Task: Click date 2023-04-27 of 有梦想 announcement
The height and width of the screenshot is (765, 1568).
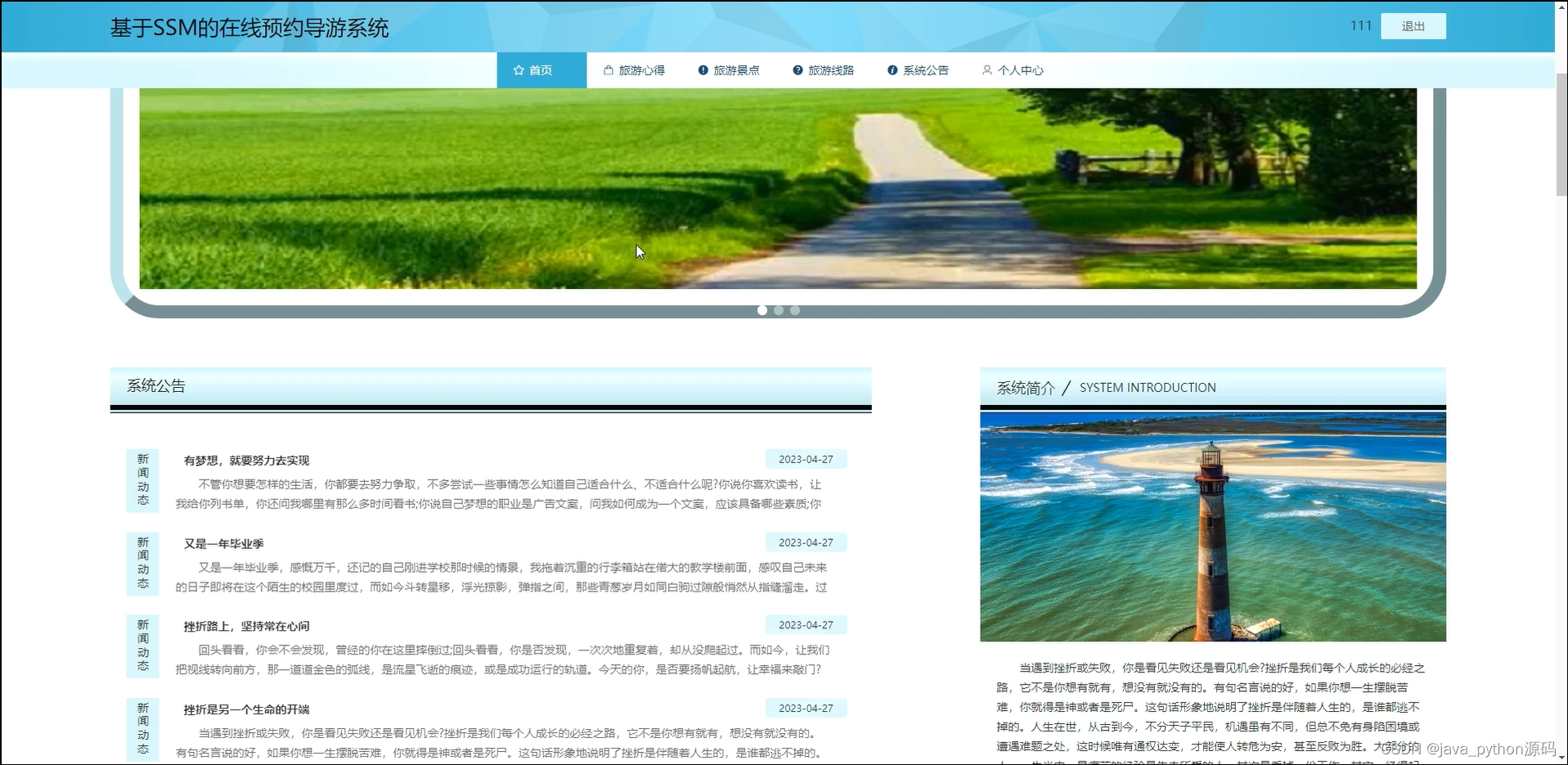Action: point(806,459)
